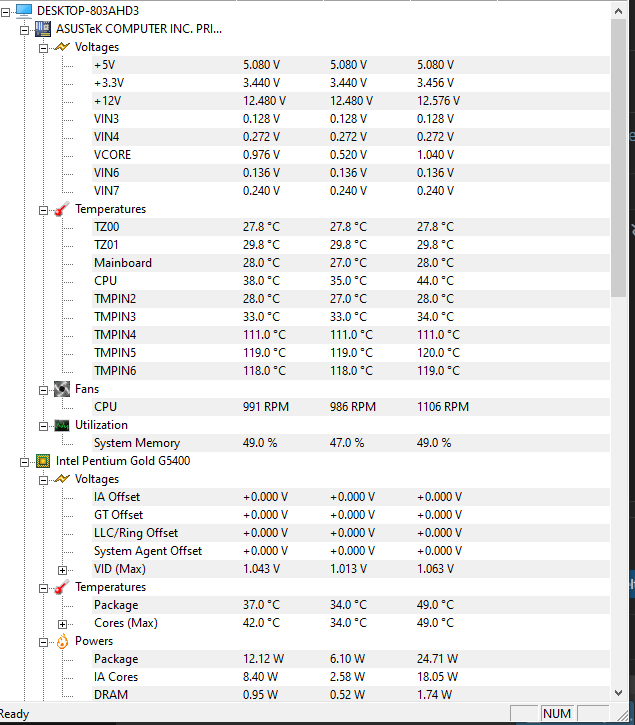Select the System Agent Offset row
Screen dimensions: 635x725
click(x=351, y=551)
